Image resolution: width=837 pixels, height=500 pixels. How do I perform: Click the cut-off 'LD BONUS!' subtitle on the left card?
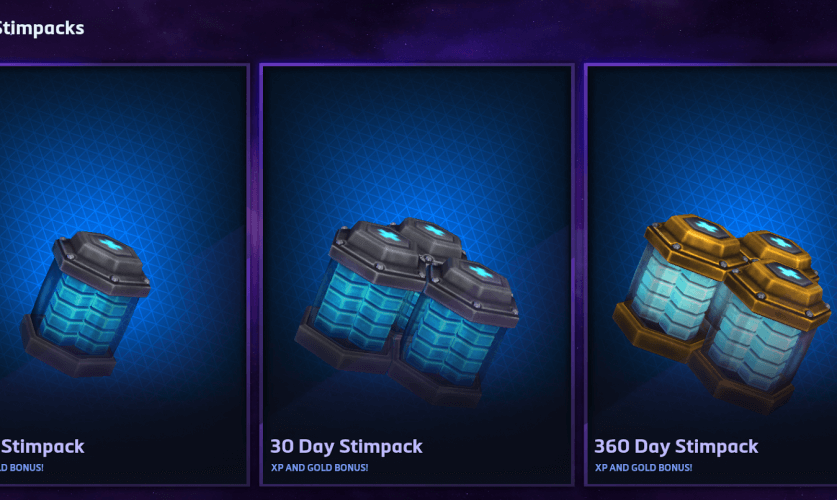click(x=22, y=467)
